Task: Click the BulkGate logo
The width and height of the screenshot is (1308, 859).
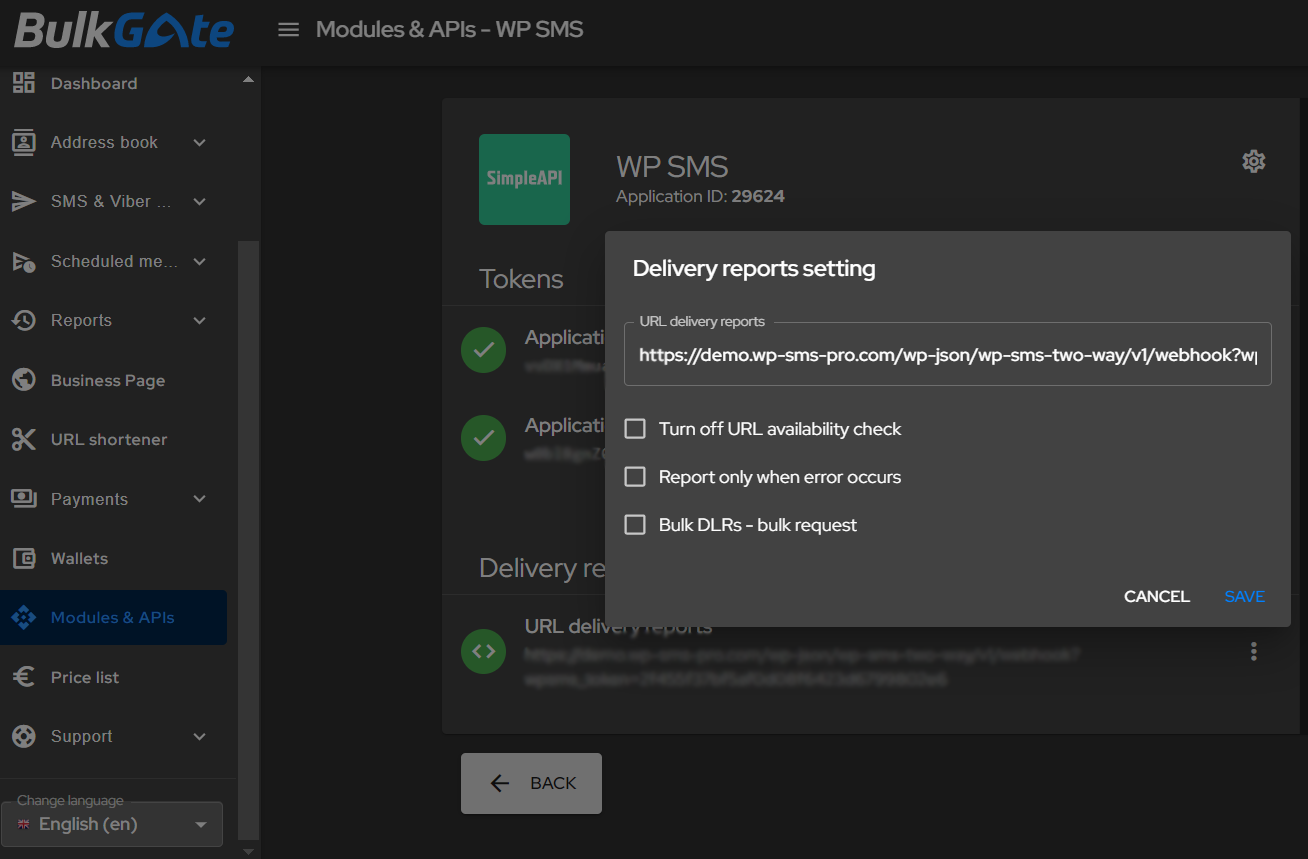Action: point(124,30)
